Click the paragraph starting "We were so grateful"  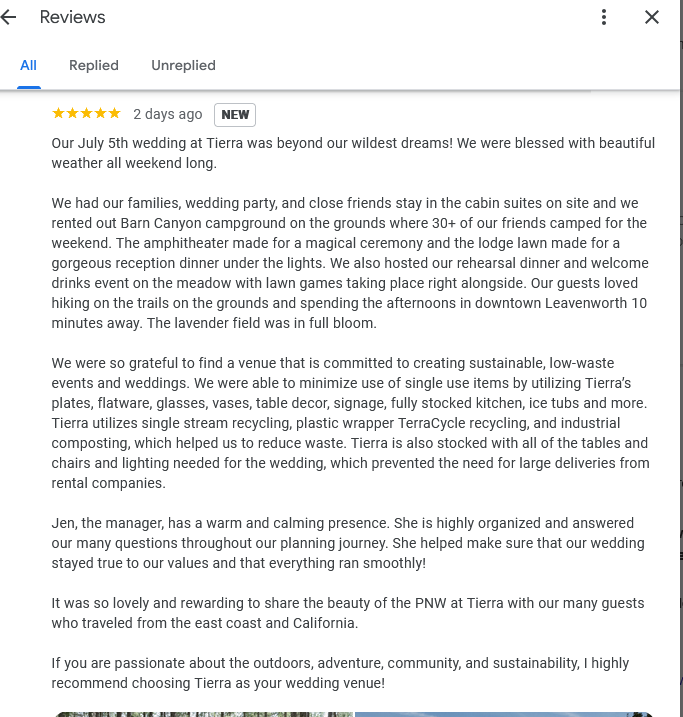(x=350, y=423)
